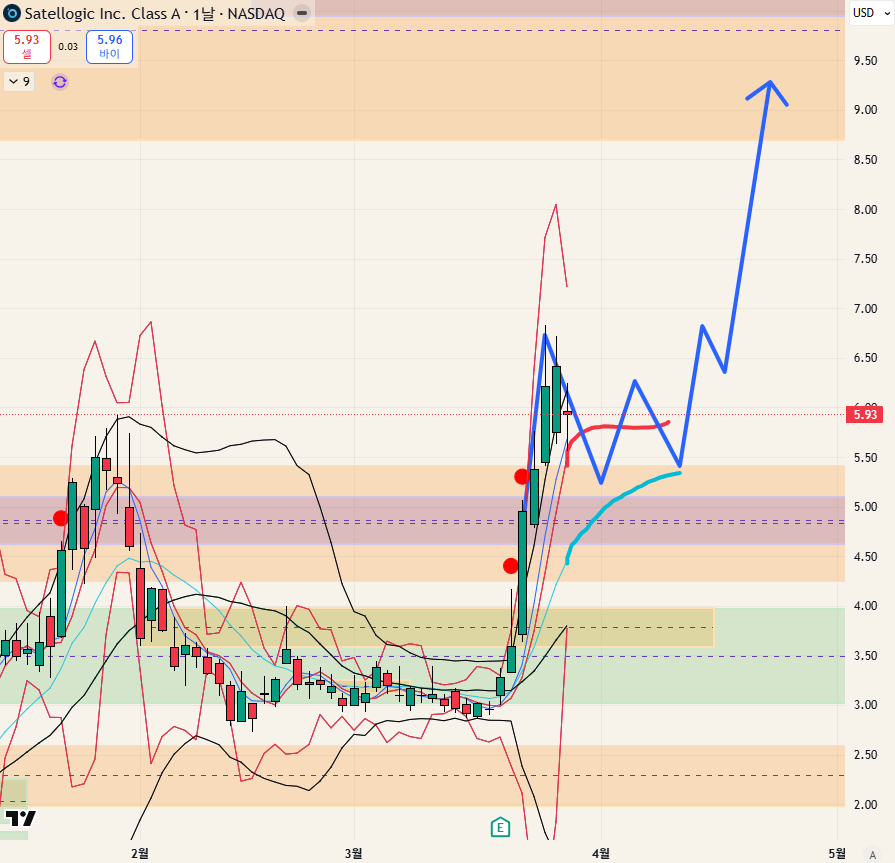This screenshot has height=863, width=895.
Task: Click the 1날 daily interval label
Action: [204, 13]
